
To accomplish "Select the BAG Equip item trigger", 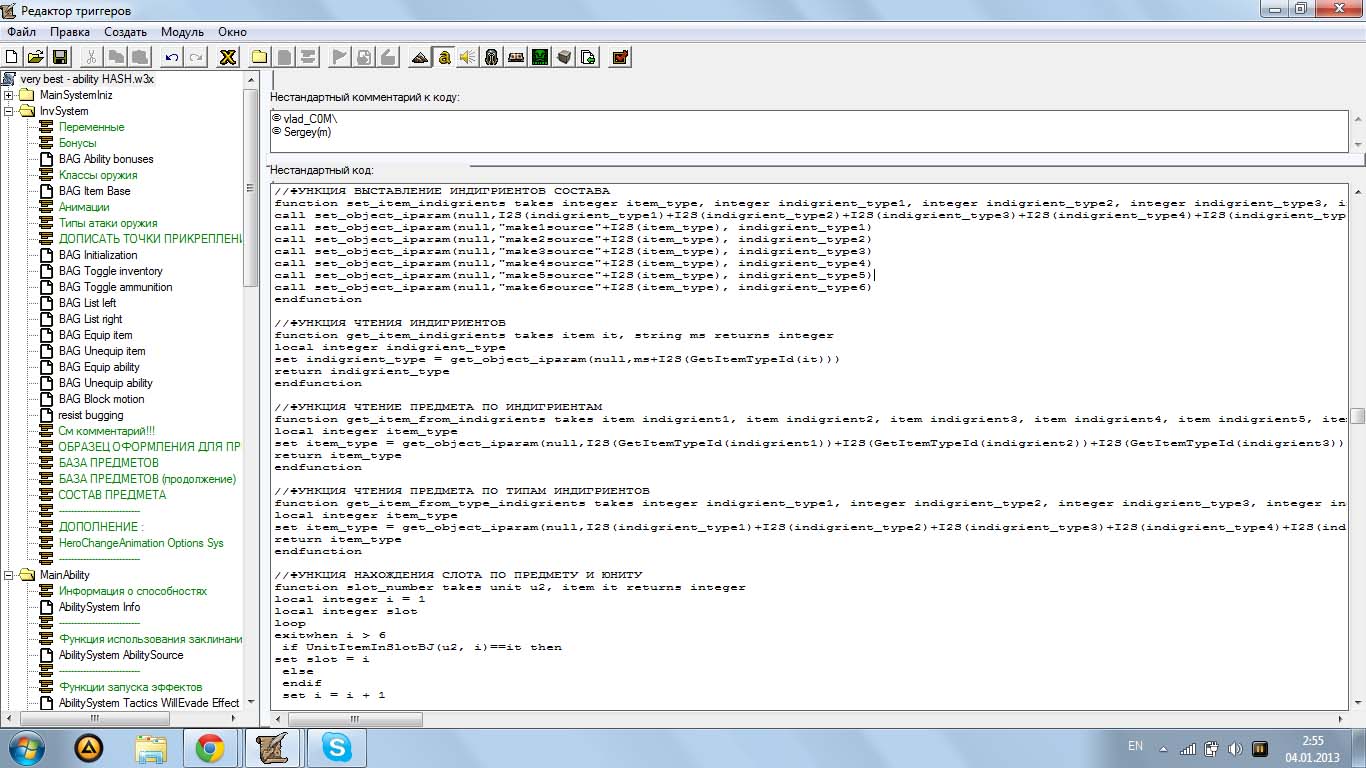I will (x=95, y=335).
